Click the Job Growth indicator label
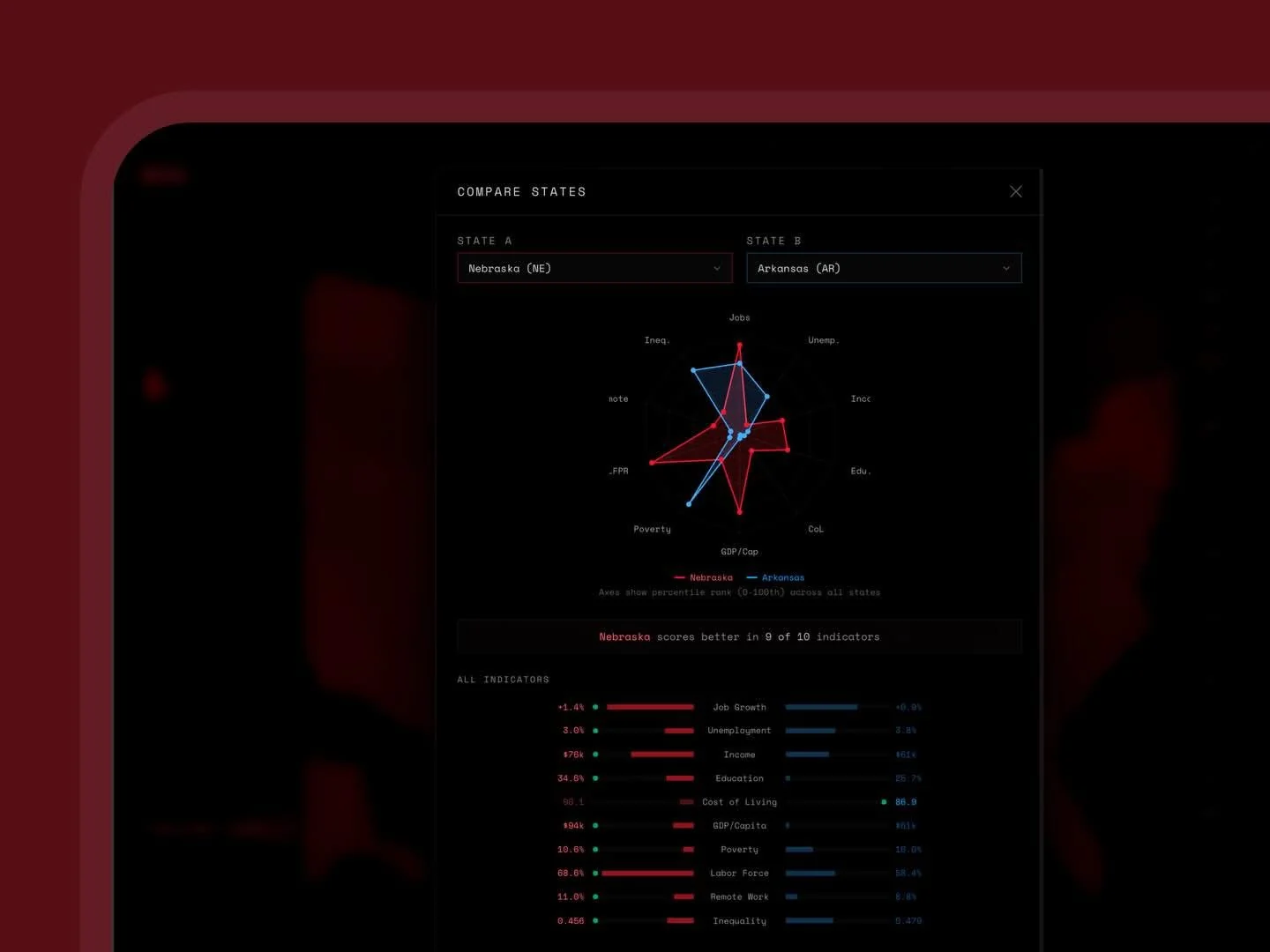1270x952 pixels. tap(739, 707)
